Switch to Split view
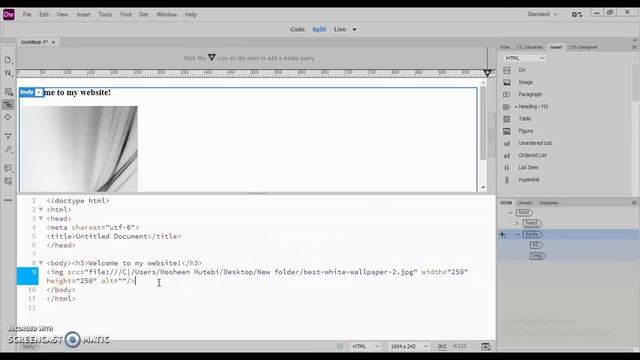 (x=319, y=29)
